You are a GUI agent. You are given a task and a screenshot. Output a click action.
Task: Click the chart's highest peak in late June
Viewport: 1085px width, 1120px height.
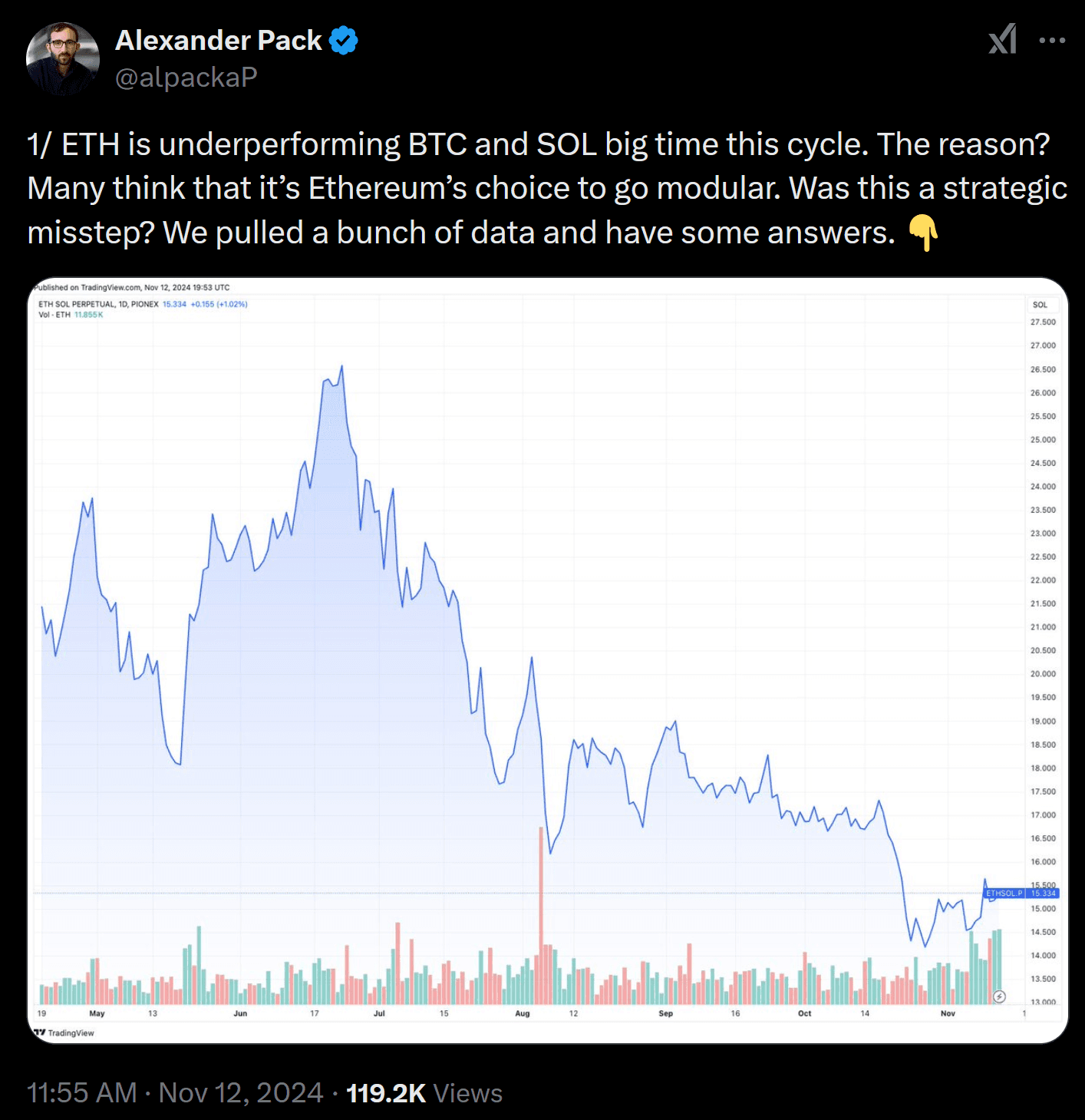point(341,367)
